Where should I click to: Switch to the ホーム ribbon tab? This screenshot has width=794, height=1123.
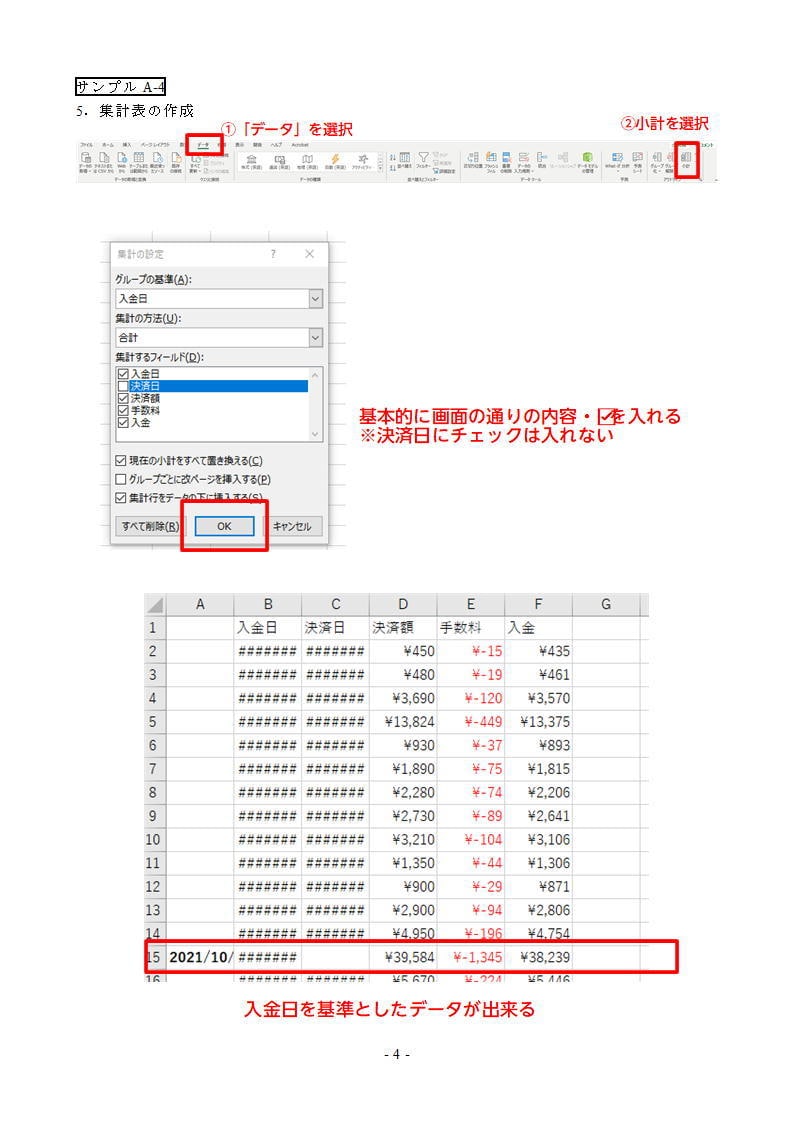point(107,145)
